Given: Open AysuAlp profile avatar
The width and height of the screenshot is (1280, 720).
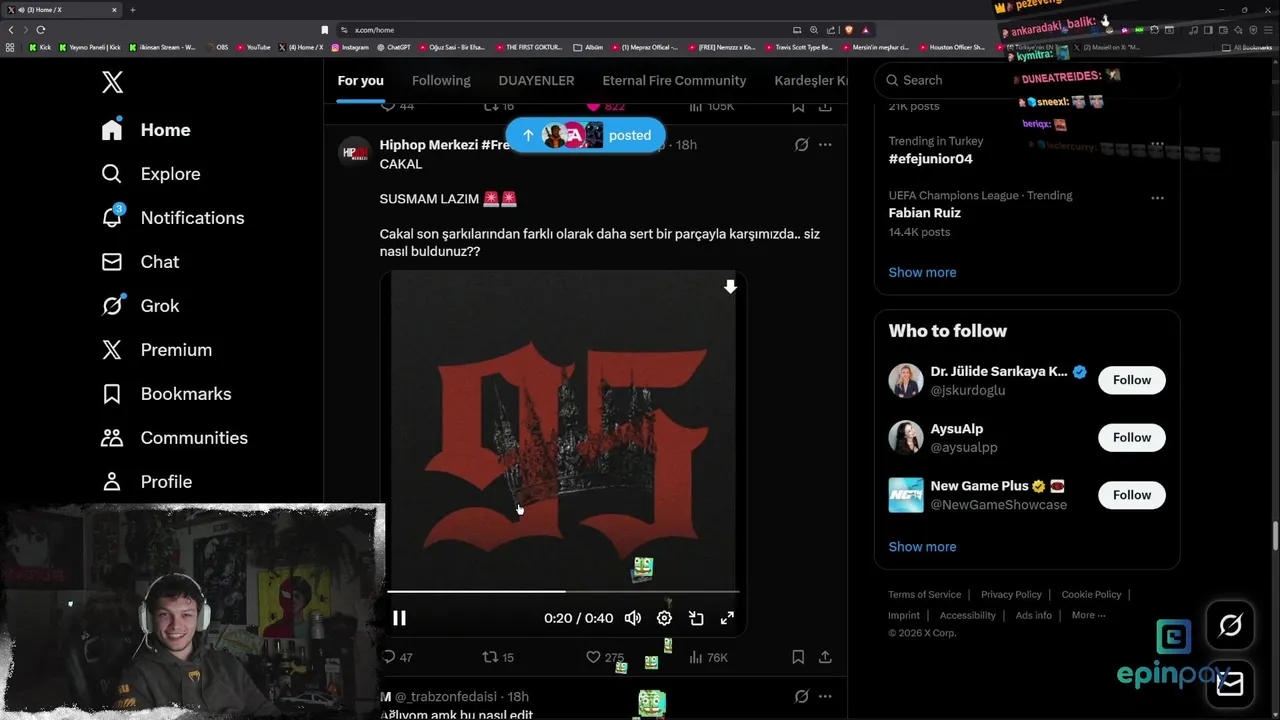Looking at the screenshot, I should click(x=906, y=438).
